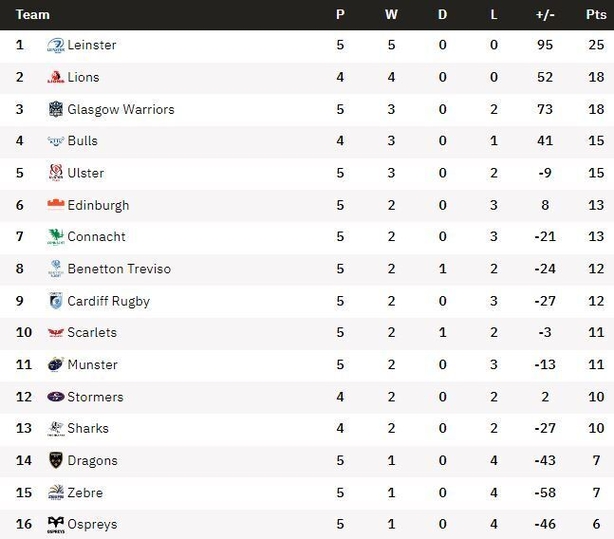Select the Glasgow Warriors crest icon
614x539 pixels.
coord(56,109)
